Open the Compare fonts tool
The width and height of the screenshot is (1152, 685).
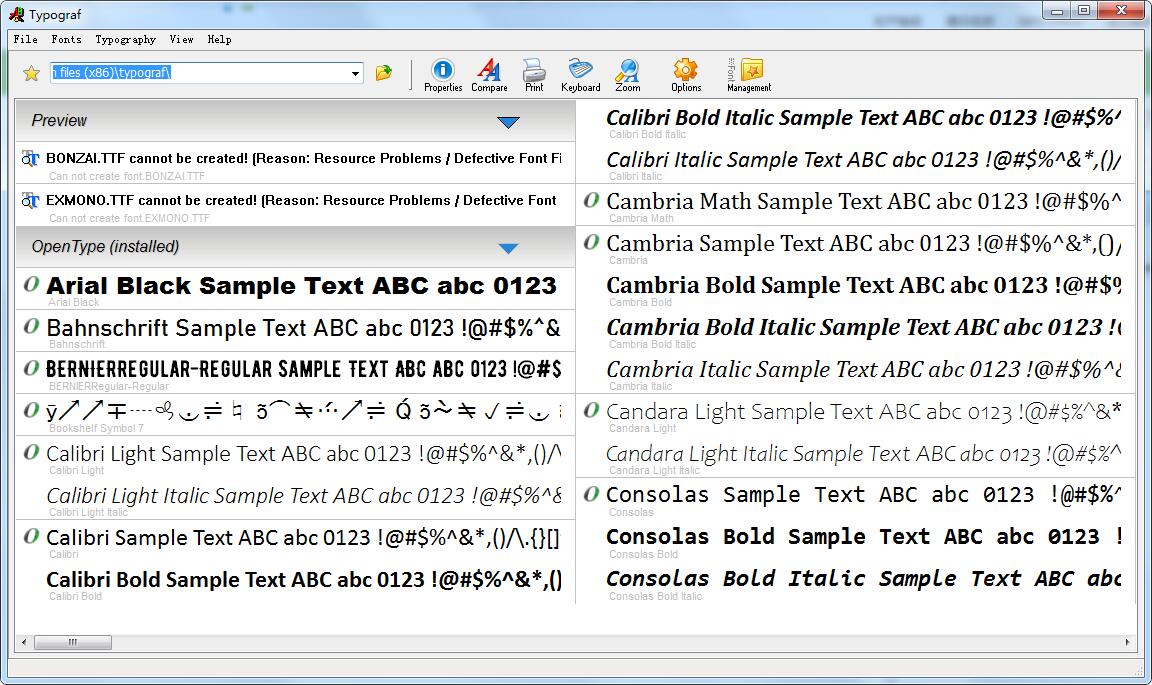(489, 76)
